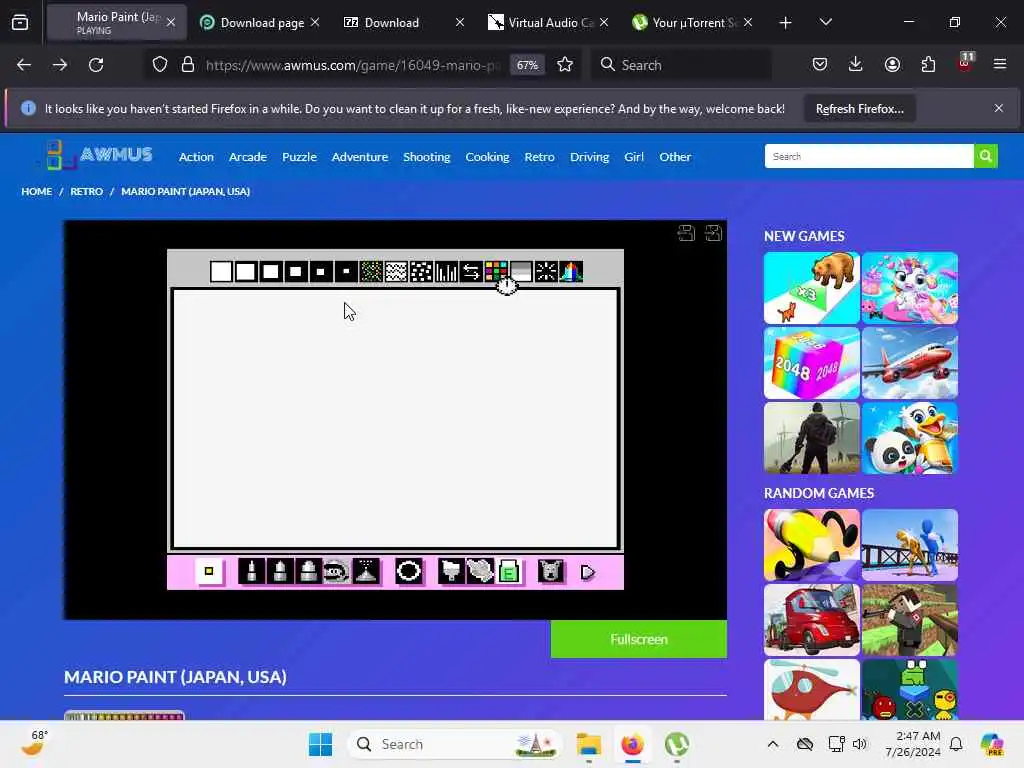Select the circle shape tool
This screenshot has height=768, width=1024.
pos(409,571)
